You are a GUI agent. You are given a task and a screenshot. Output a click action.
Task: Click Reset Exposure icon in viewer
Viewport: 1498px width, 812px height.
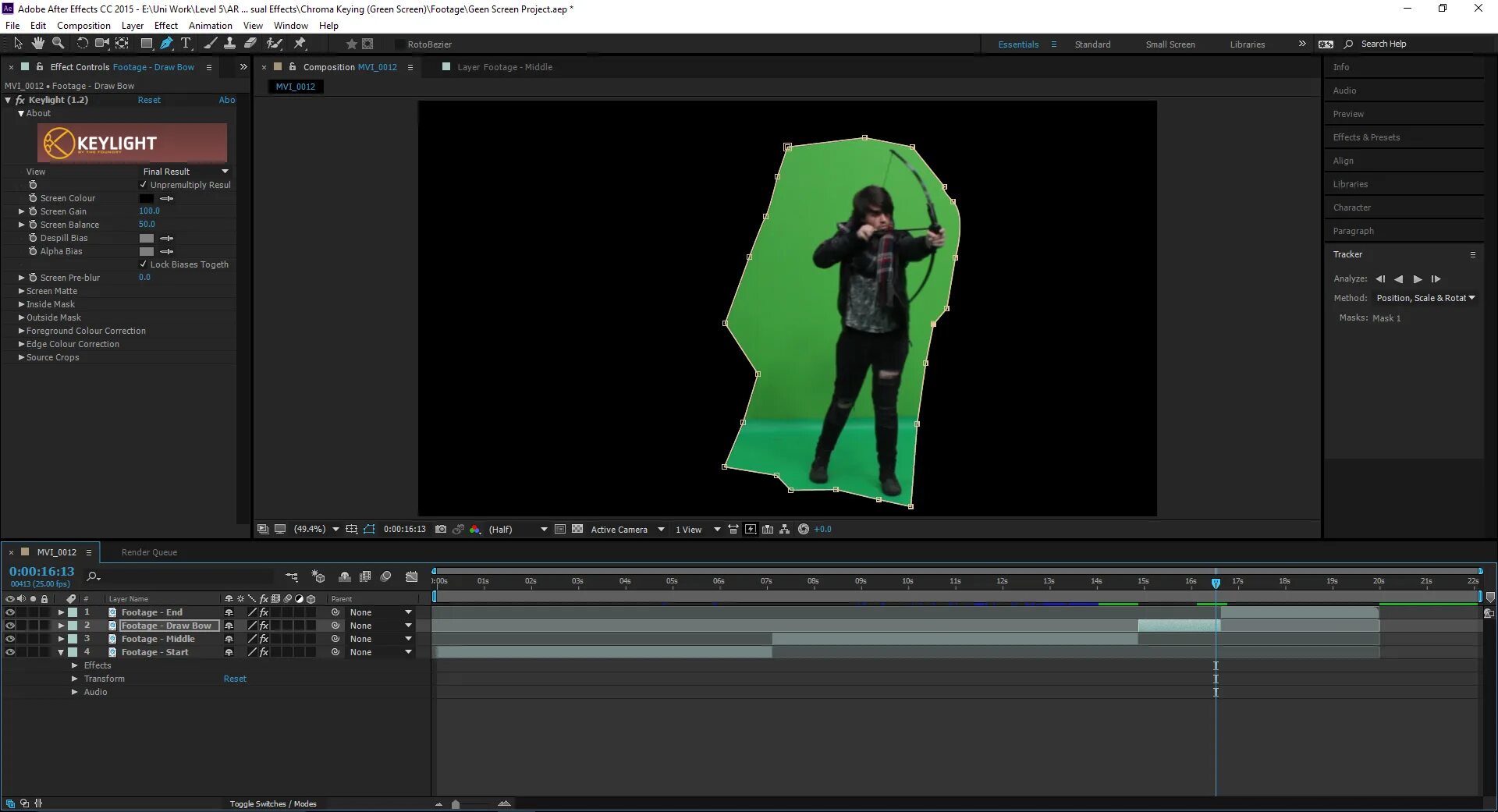tap(804, 529)
